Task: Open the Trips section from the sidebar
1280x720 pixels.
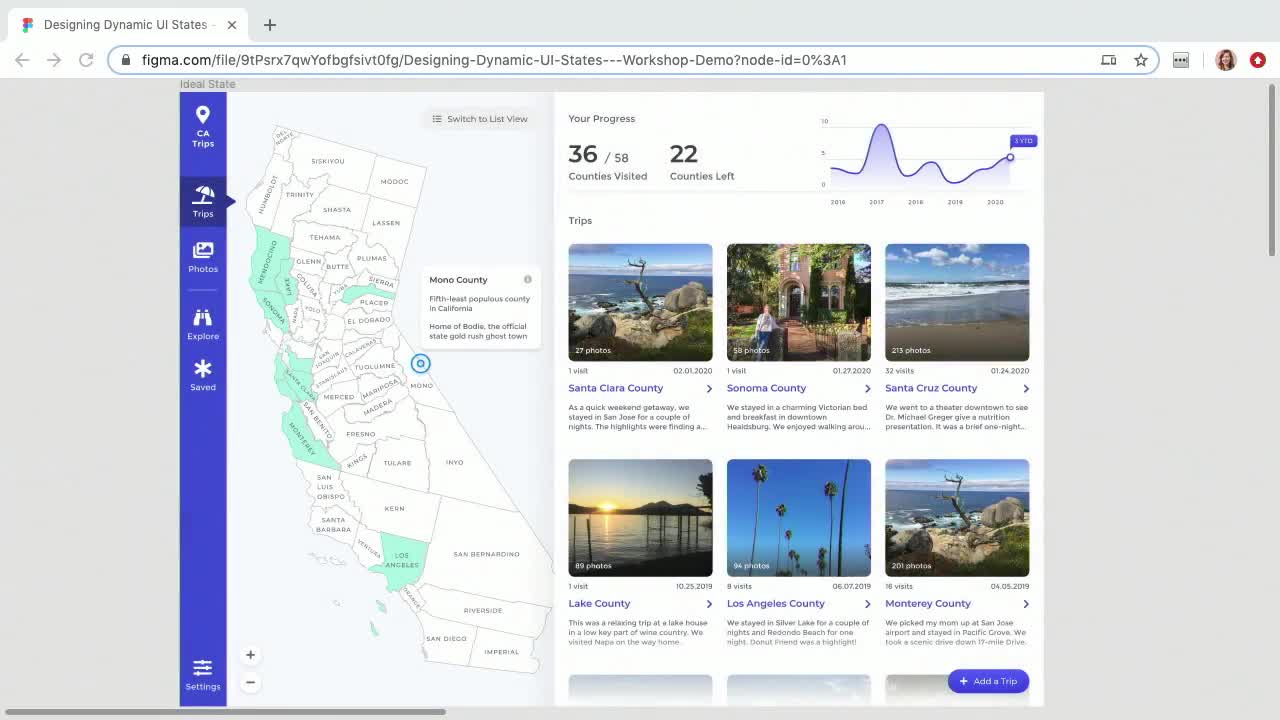Action: (203, 196)
